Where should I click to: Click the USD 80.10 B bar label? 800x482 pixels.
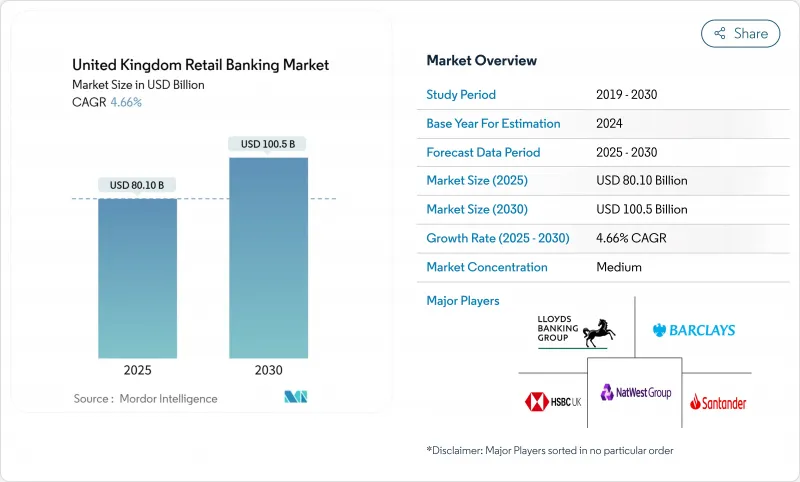tap(137, 185)
